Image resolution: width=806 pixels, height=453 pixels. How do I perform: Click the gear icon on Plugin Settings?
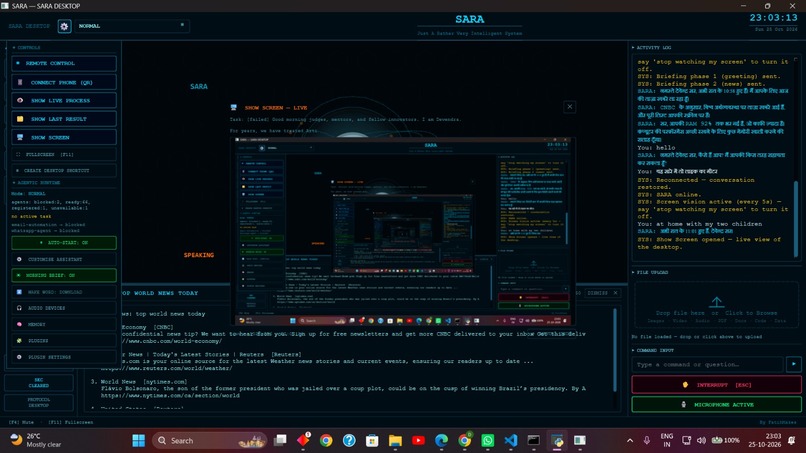click(x=20, y=357)
